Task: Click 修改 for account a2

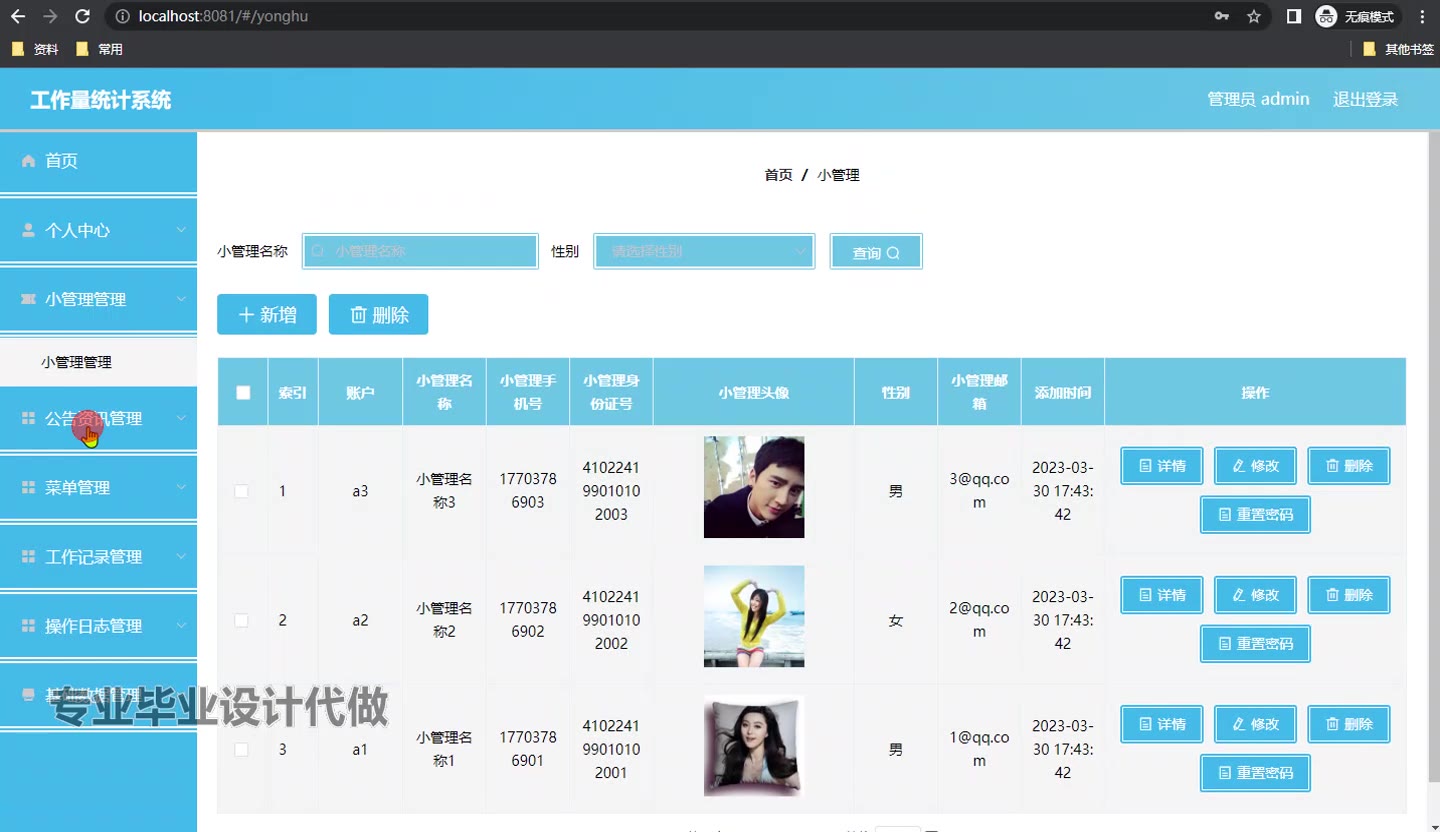Action: [1255, 595]
